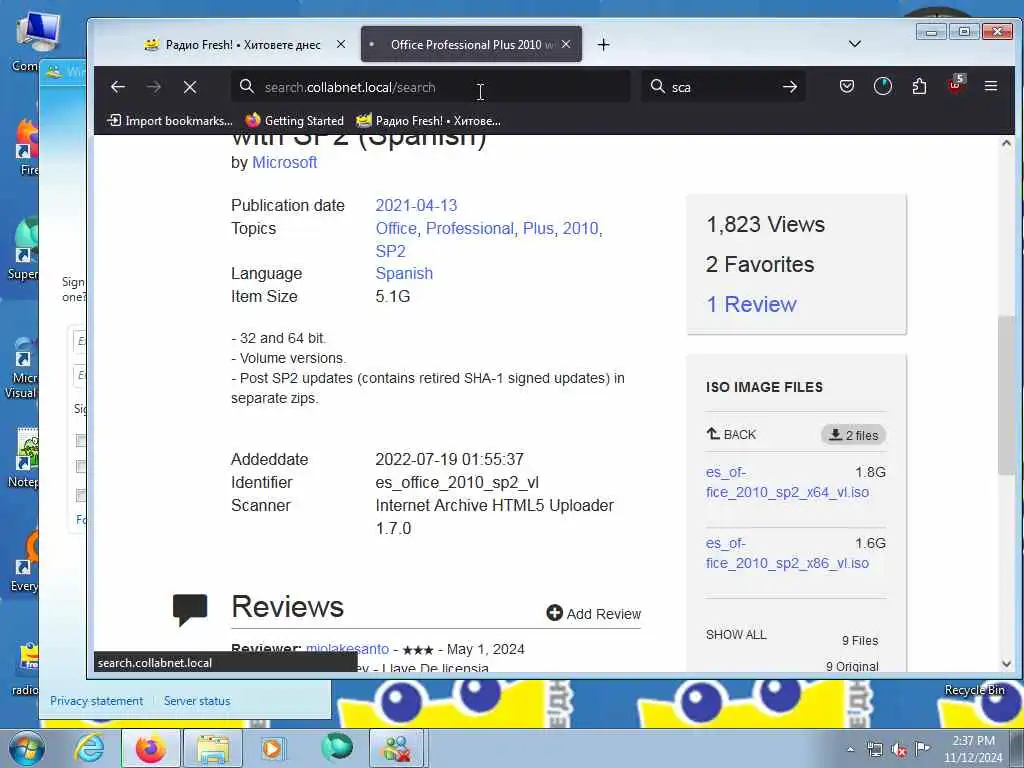The image size is (1024, 768).
Task: Open Getting Started bookmark
Action: tap(295, 121)
